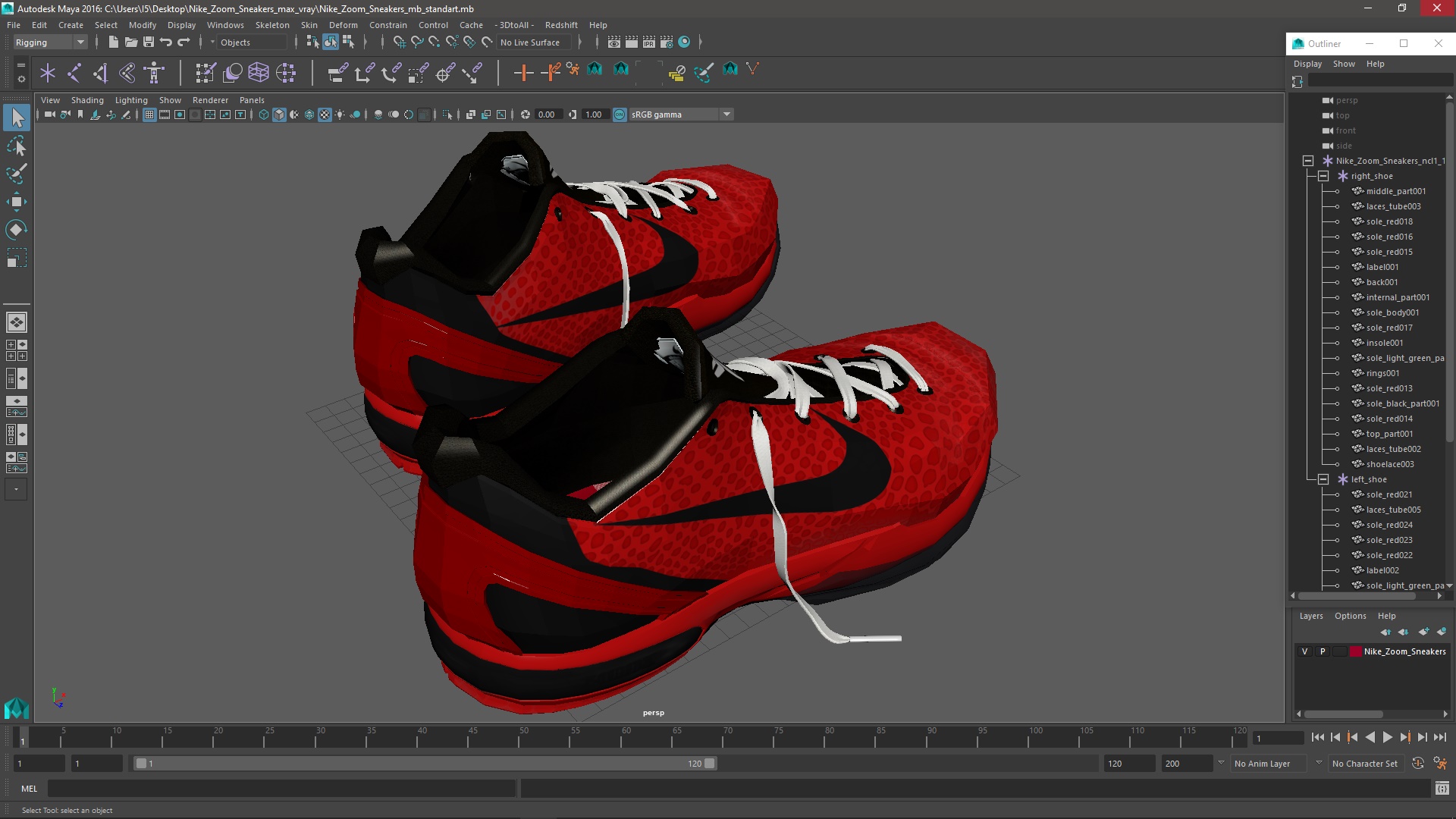Toggle the viewport grid display button
Image resolution: width=1456 pixels, height=819 pixels.
point(149,115)
